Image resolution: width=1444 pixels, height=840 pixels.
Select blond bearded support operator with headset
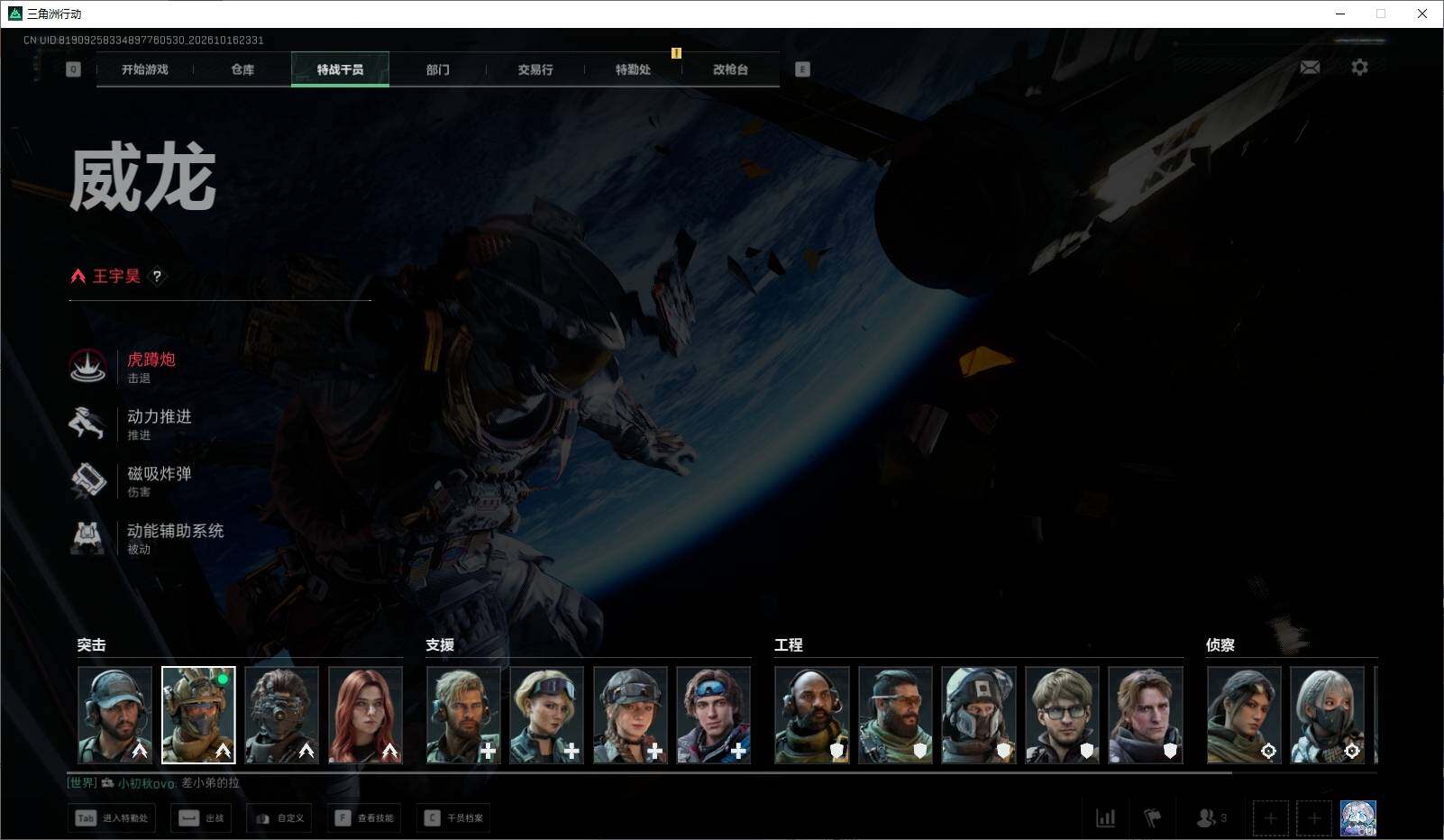(463, 715)
